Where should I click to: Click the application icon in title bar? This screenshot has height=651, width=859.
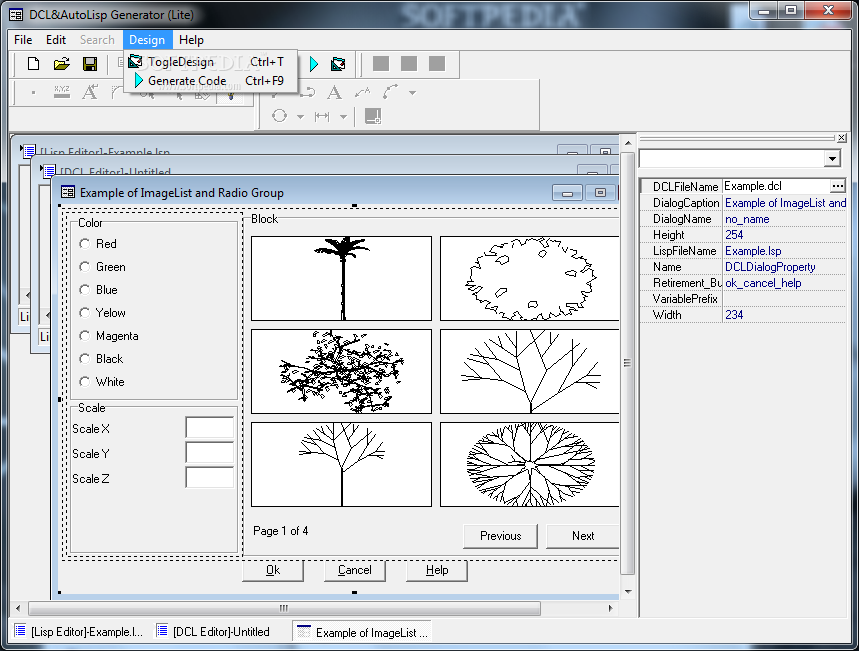coord(16,15)
